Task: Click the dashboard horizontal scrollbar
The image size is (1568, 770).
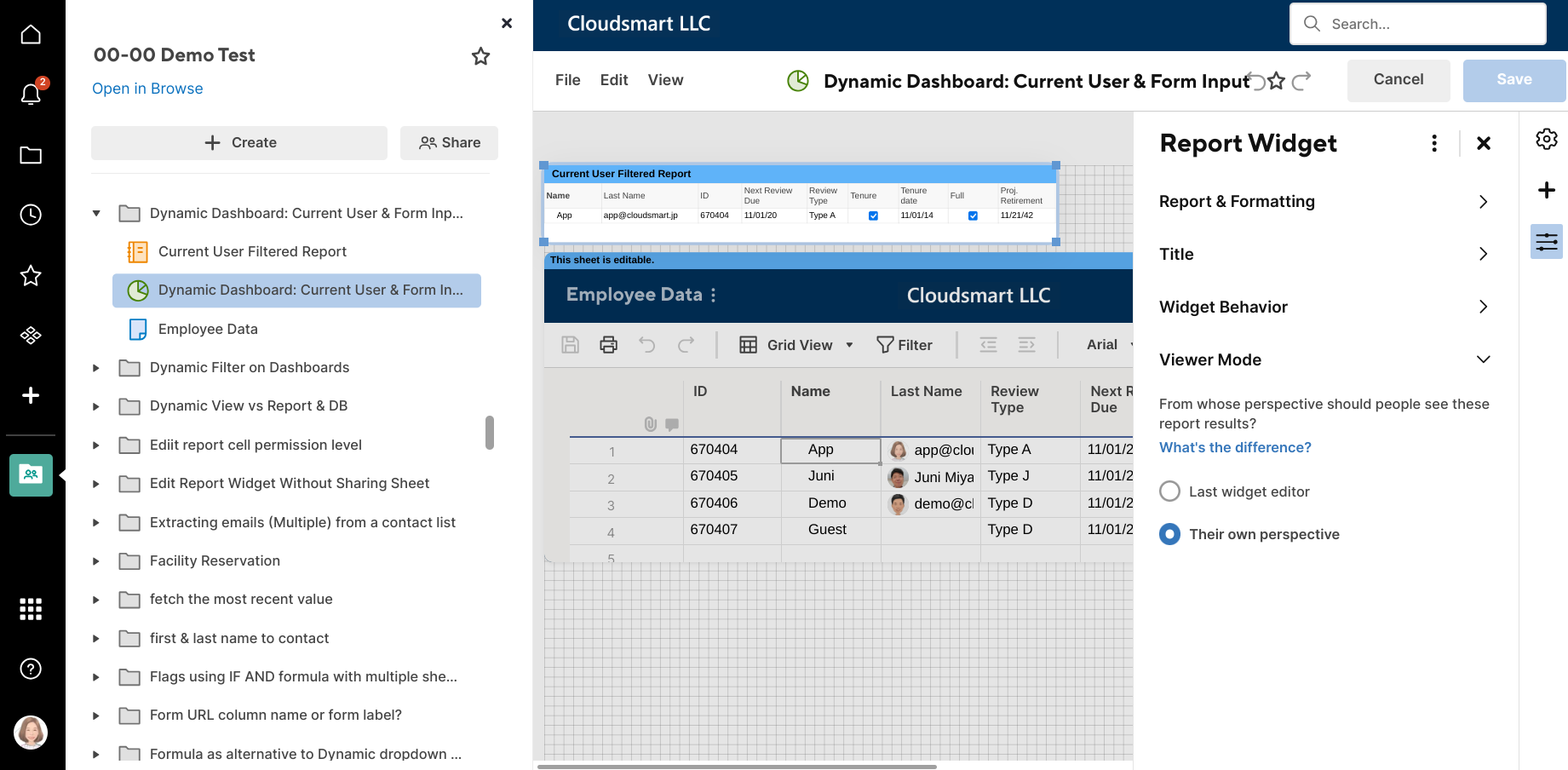Action: coord(737,767)
